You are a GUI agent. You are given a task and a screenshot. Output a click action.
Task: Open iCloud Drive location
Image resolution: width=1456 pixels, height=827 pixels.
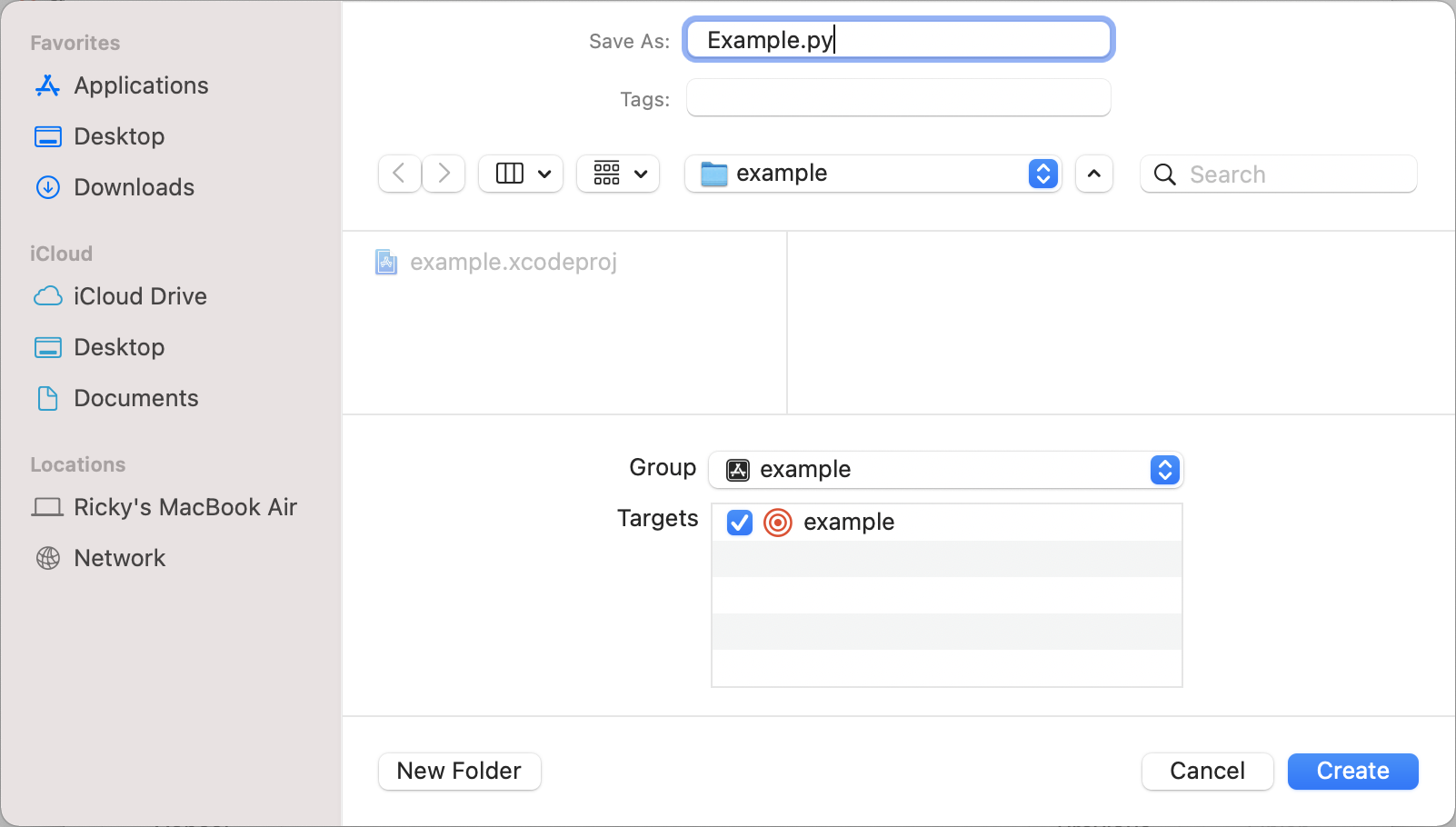coord(140,296)
